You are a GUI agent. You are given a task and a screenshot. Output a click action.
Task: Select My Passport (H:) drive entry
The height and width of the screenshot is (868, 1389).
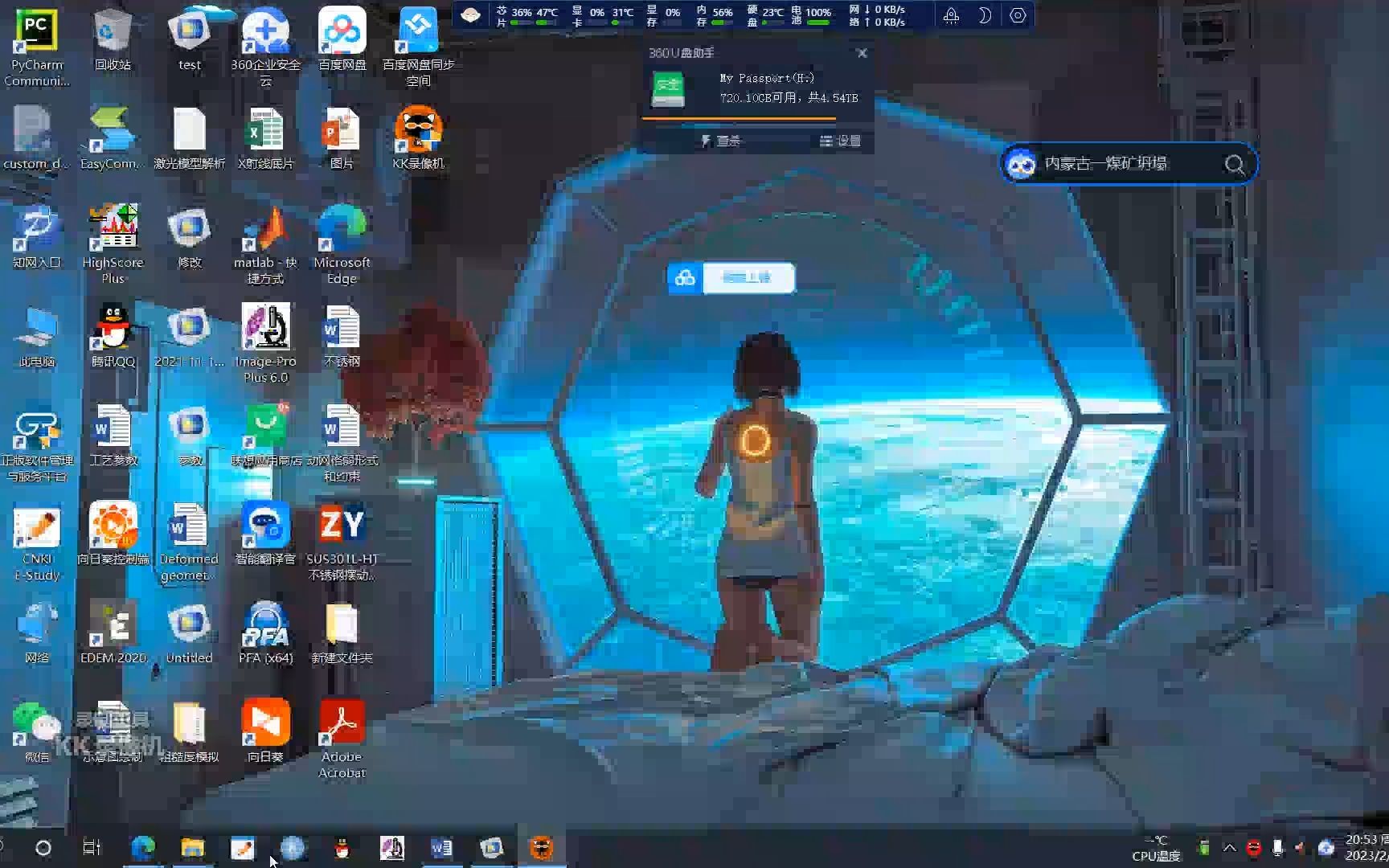click(756, 88)
